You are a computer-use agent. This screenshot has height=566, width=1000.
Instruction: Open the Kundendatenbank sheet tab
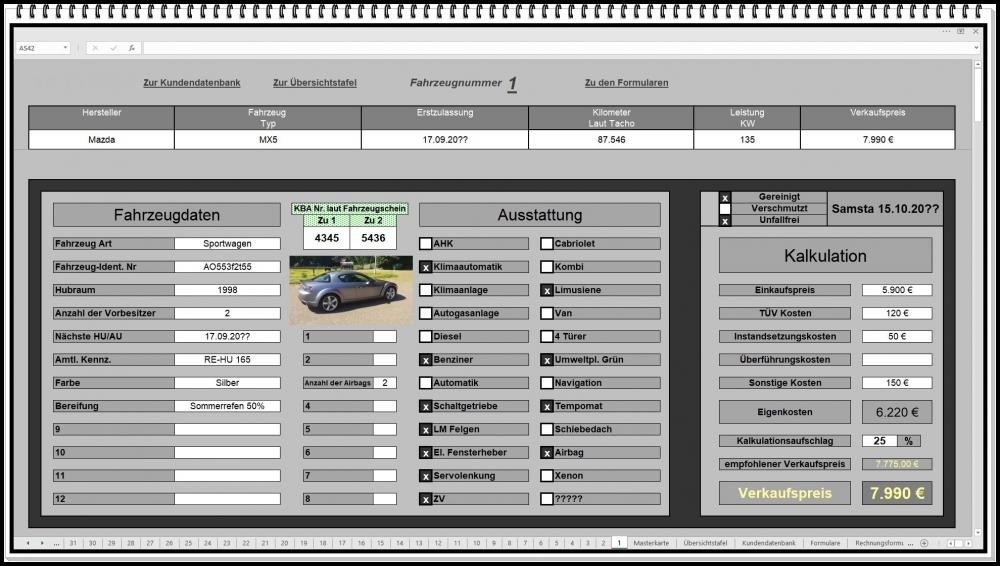[768, 543]
